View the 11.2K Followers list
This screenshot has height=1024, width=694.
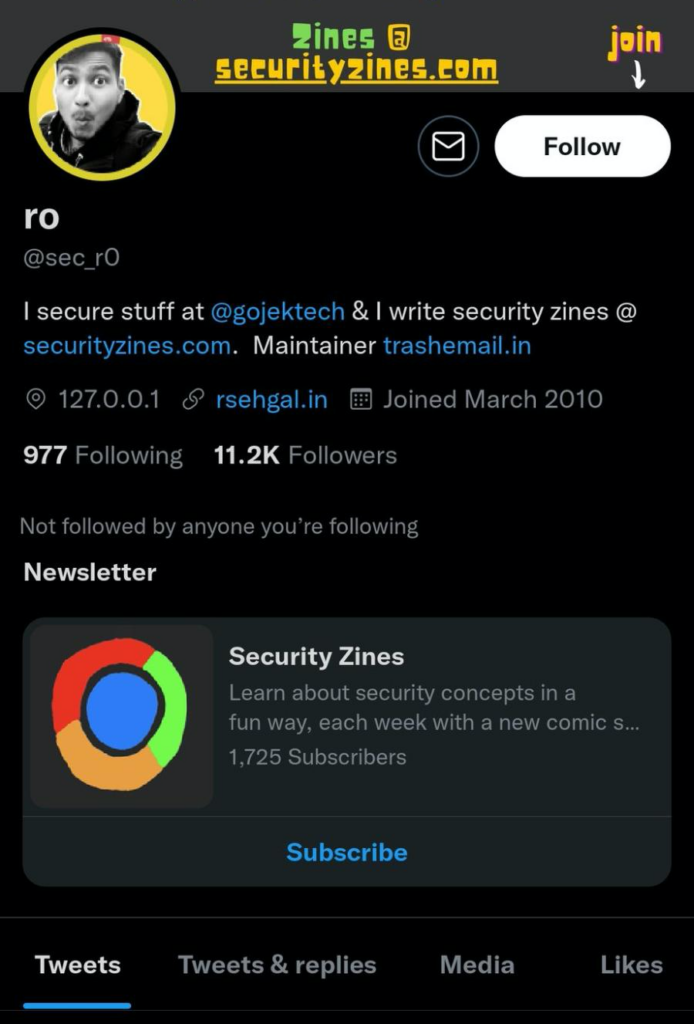305,456
